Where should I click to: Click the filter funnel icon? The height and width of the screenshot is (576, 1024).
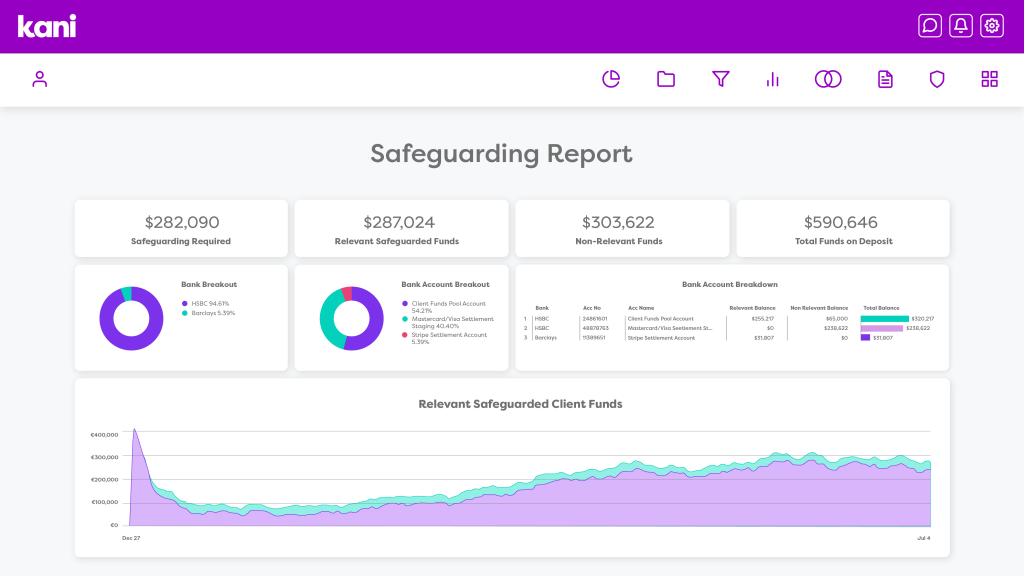click(721, 79)
